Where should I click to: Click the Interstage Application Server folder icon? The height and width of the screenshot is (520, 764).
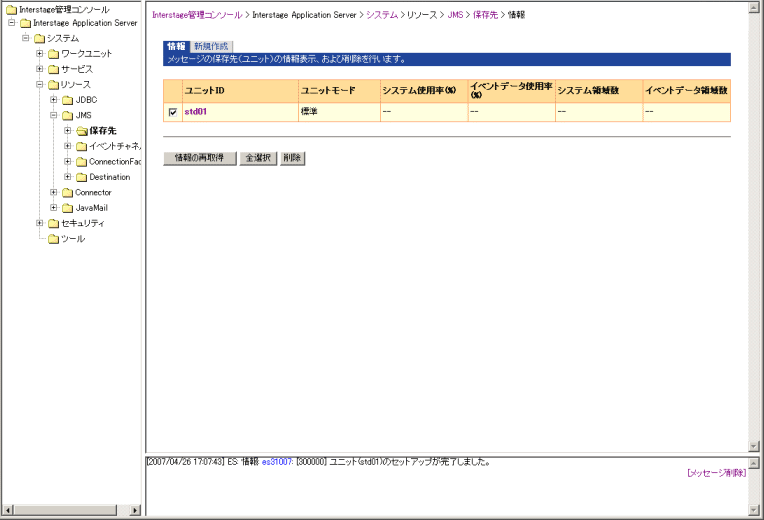point(25,23)
